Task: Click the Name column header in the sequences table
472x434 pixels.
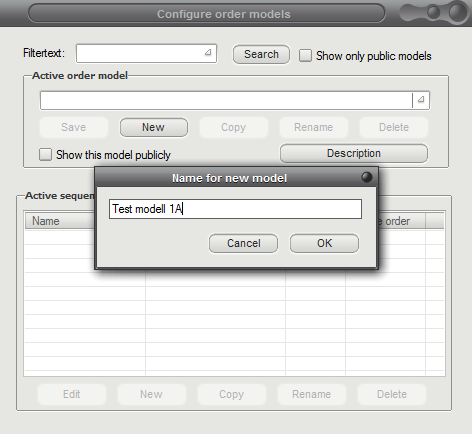Action: (x=60, y=221)
